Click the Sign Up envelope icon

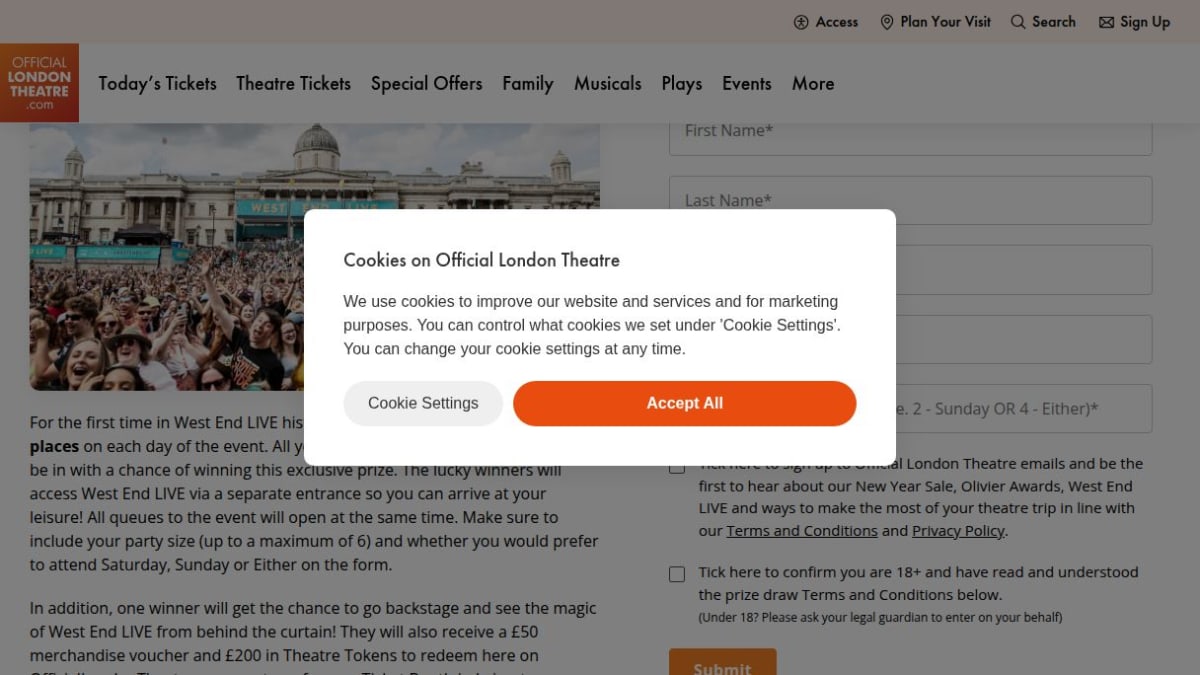click(1106, 22)
